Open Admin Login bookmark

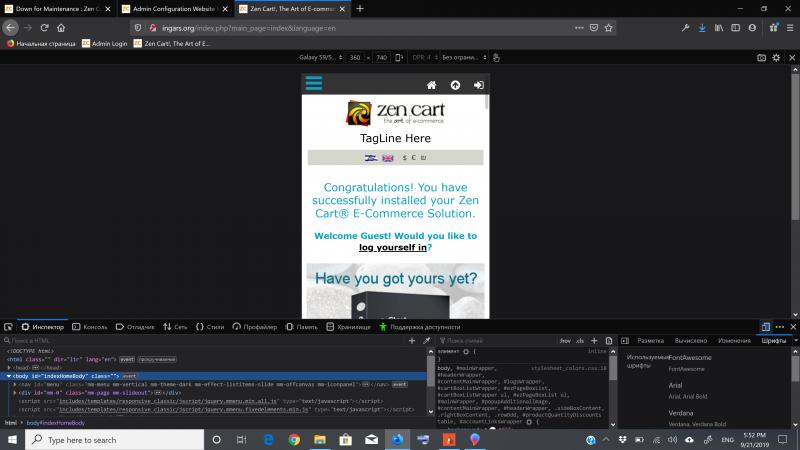tap(105, 43)
